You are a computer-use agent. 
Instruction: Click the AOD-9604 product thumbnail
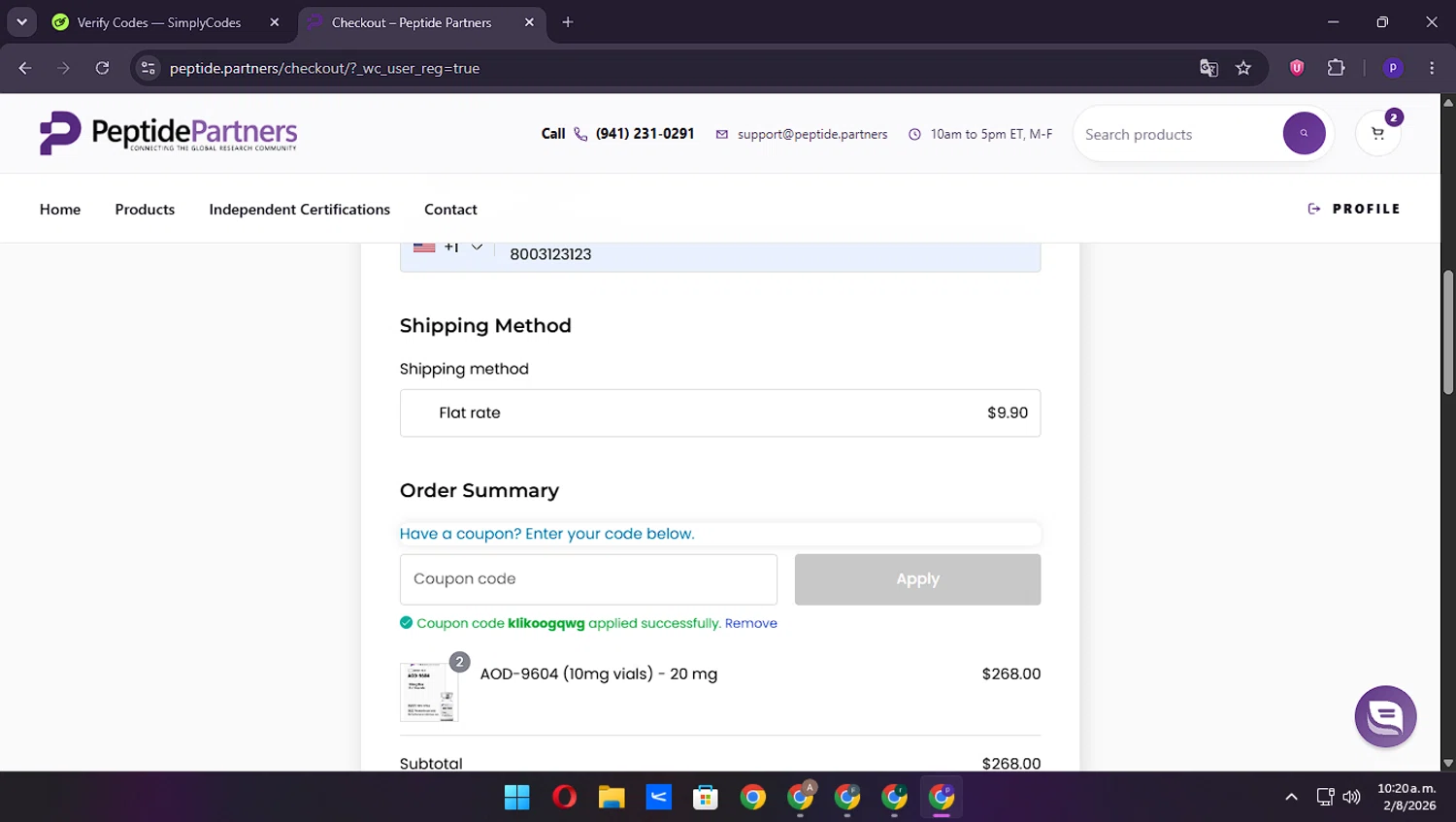coord(429,692)
